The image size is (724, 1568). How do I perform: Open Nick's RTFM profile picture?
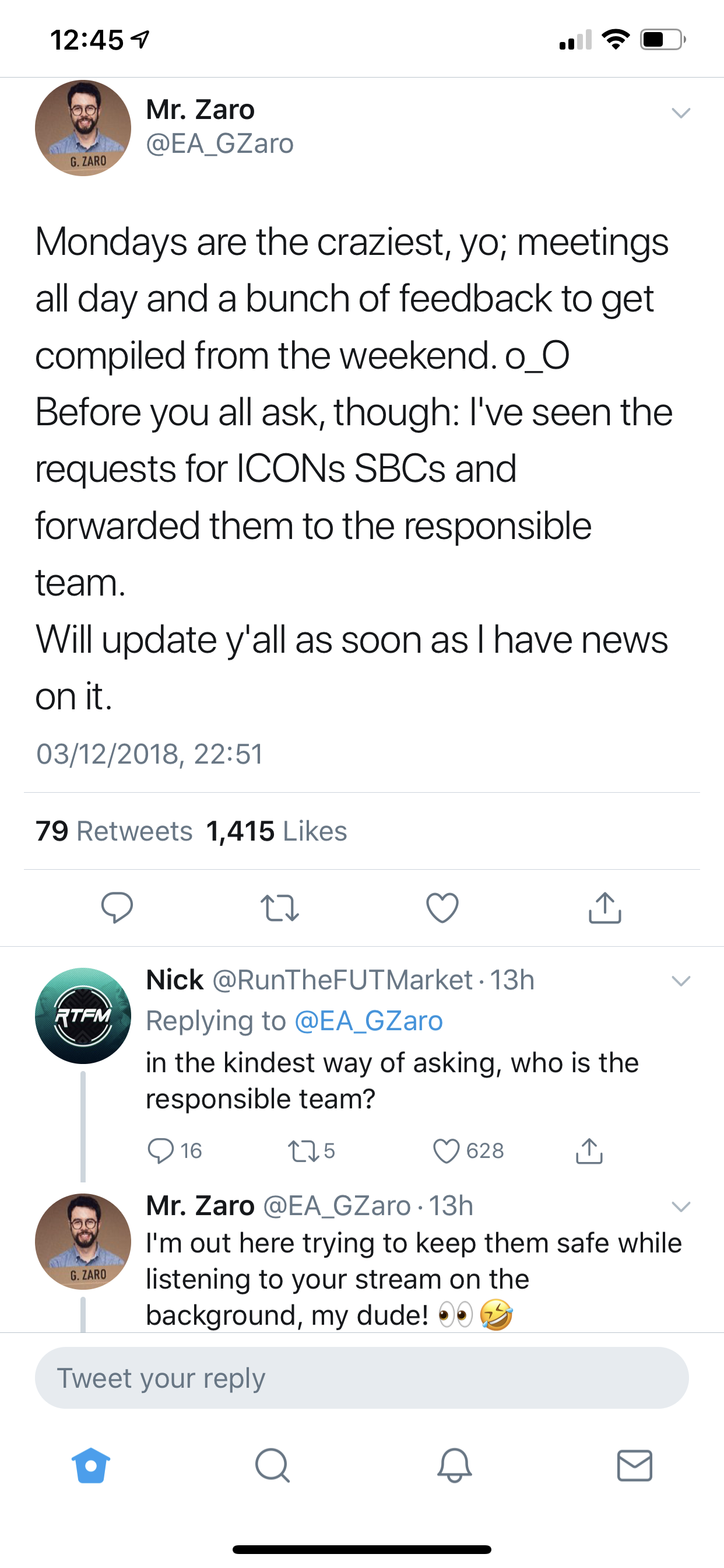click(83, 1016)
